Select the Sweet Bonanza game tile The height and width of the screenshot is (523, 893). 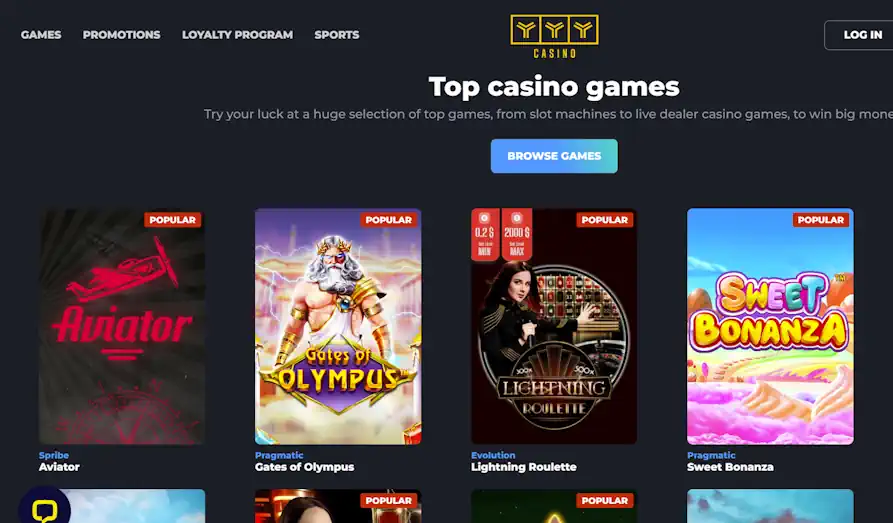(770, 326)
